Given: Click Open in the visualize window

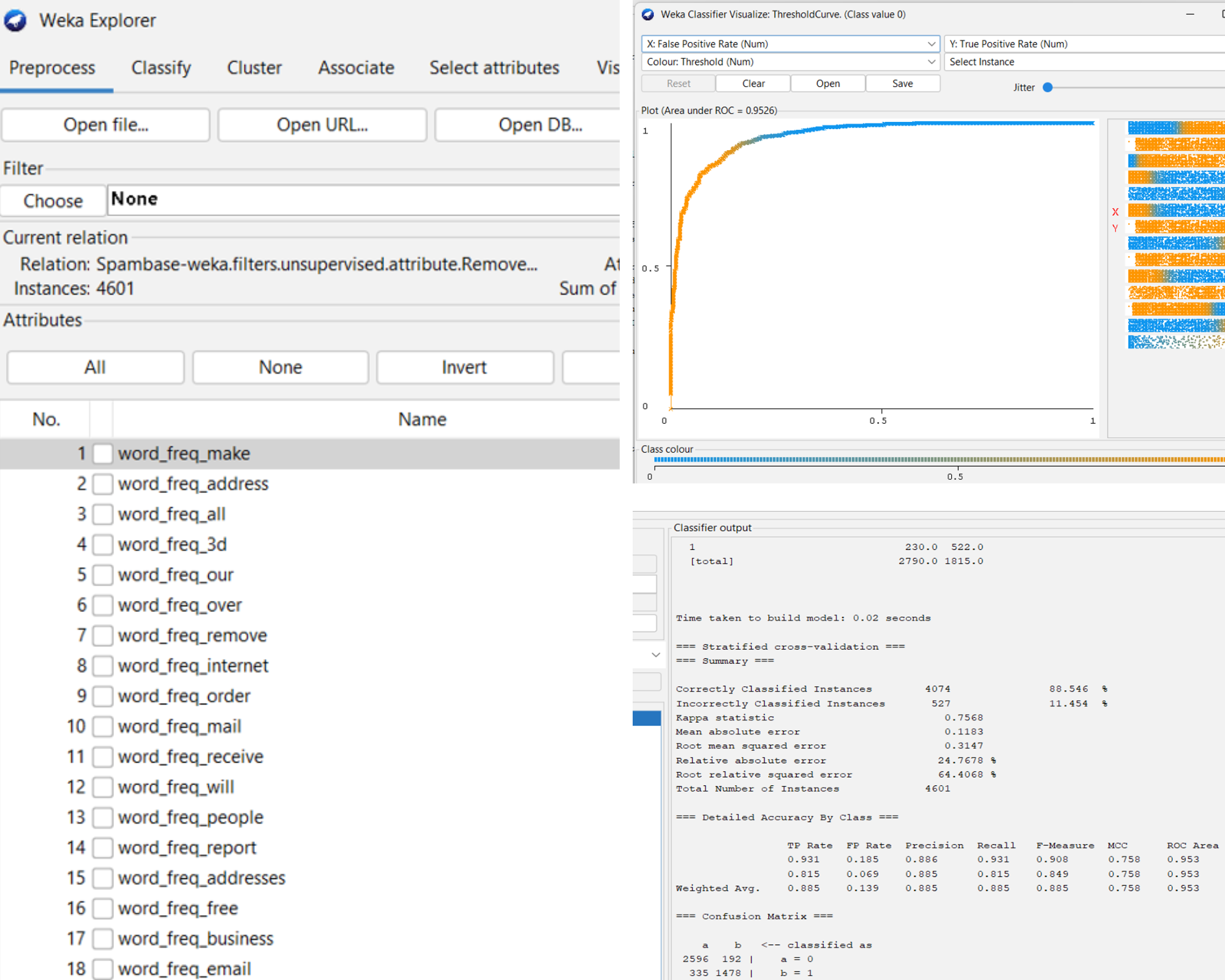Looking at the screenshot, I should (x=828, y=84).
